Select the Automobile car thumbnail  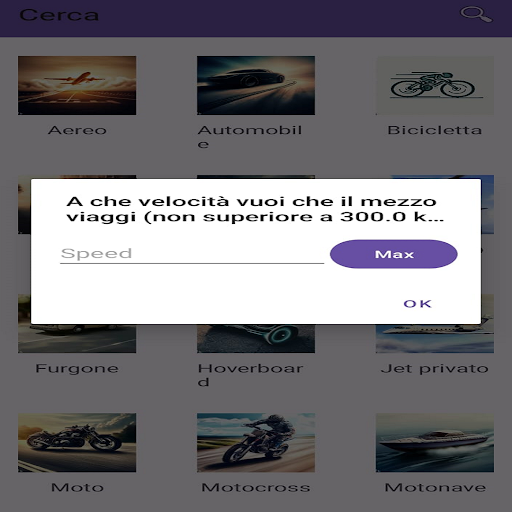click(x=256, y=85)
